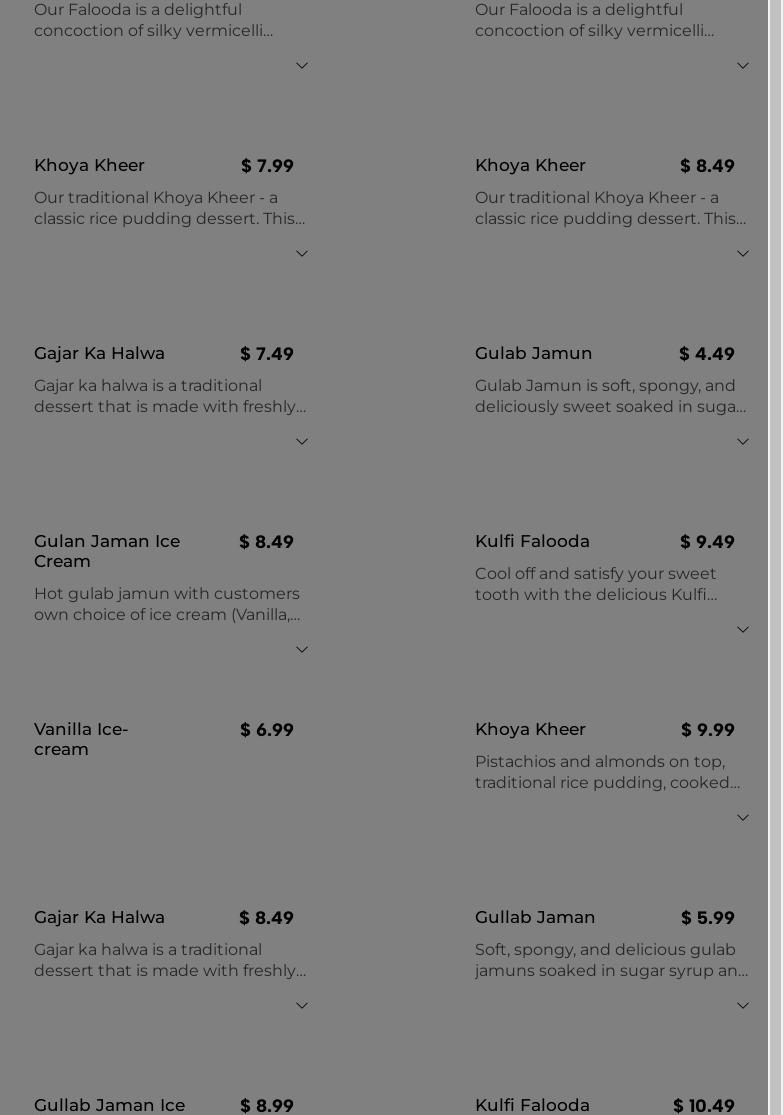This screenshot has width=783, height=1115.
Task: Open the Vanilla Ice-cream menu item
Action: [x=81, y=739]
